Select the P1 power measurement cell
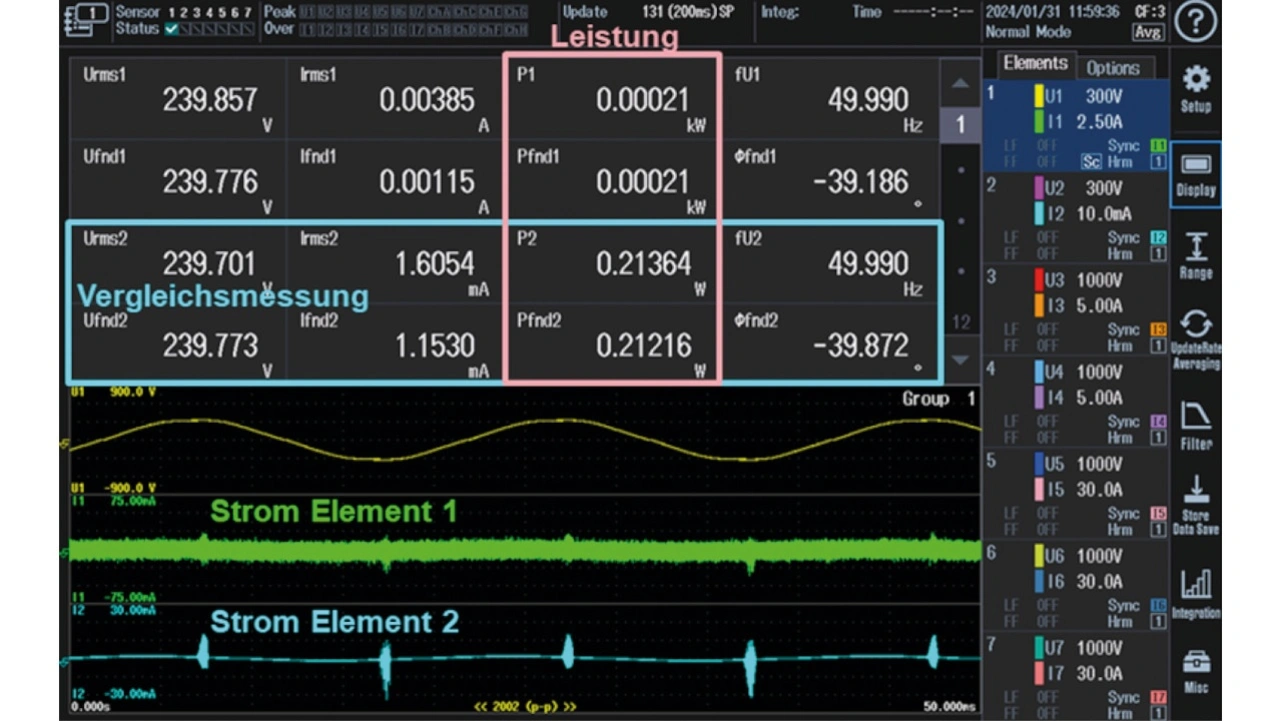Viewport: 1280px width, 721px height. 612,99
